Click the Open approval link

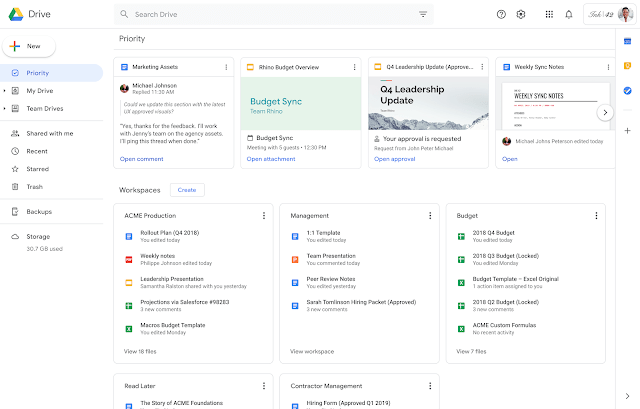394,159
